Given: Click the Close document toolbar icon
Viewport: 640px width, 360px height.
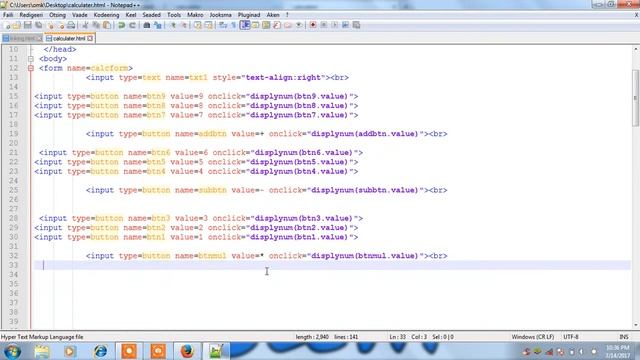Looking at the screenshot, I should coord(50,25).
